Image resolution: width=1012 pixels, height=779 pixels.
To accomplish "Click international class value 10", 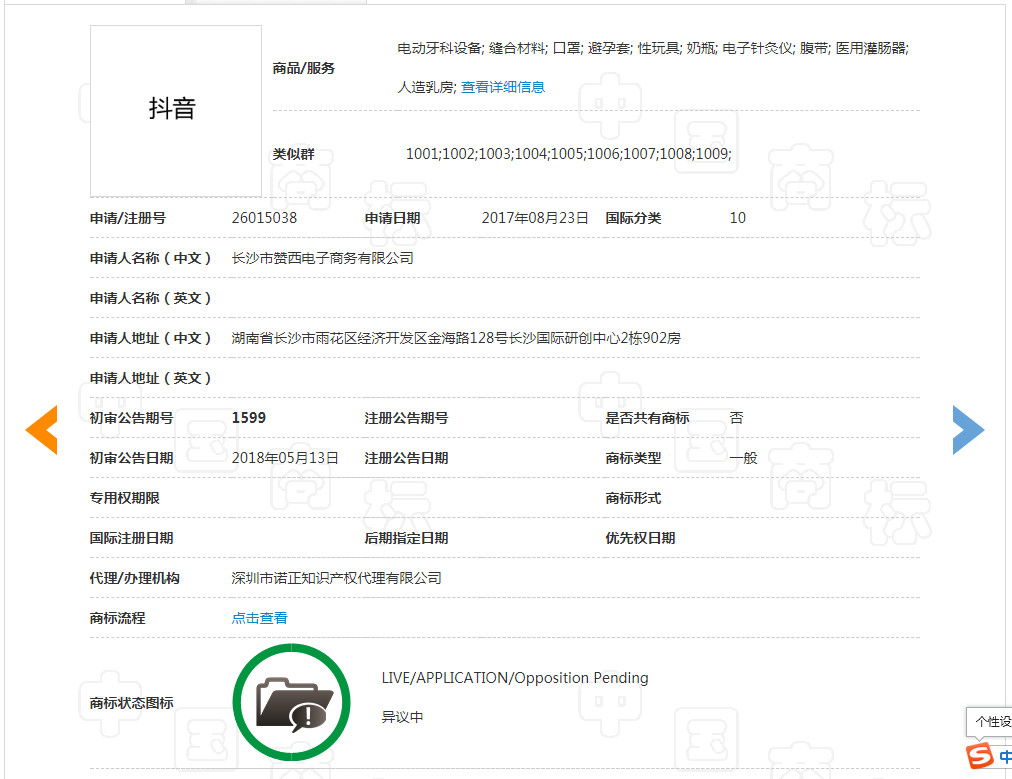I will [x=738, y=218].
